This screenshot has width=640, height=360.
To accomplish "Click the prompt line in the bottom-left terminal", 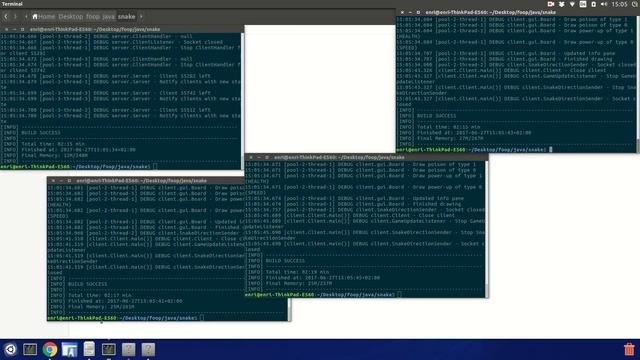I will click(125, 318).
